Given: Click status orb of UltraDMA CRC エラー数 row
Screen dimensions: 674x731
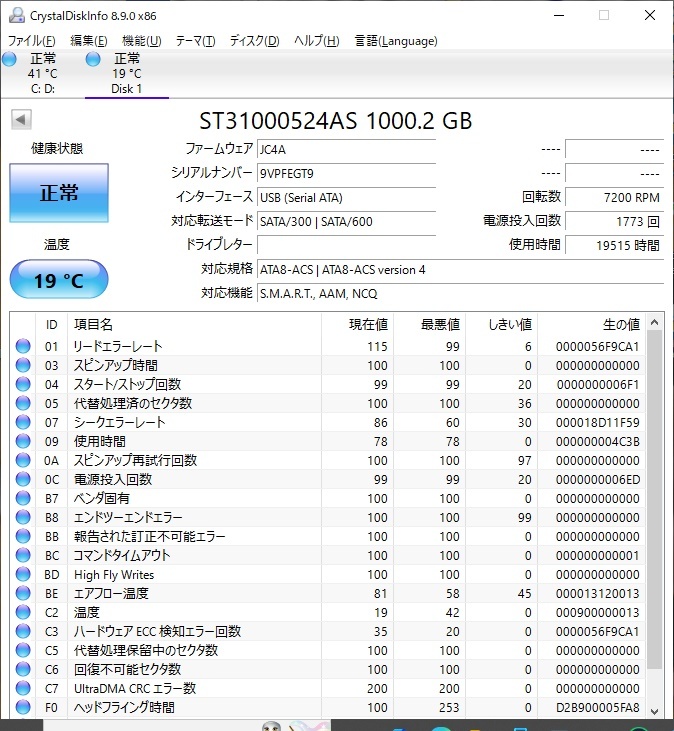Looking at the screenshot, I should (x=23, y=689).
